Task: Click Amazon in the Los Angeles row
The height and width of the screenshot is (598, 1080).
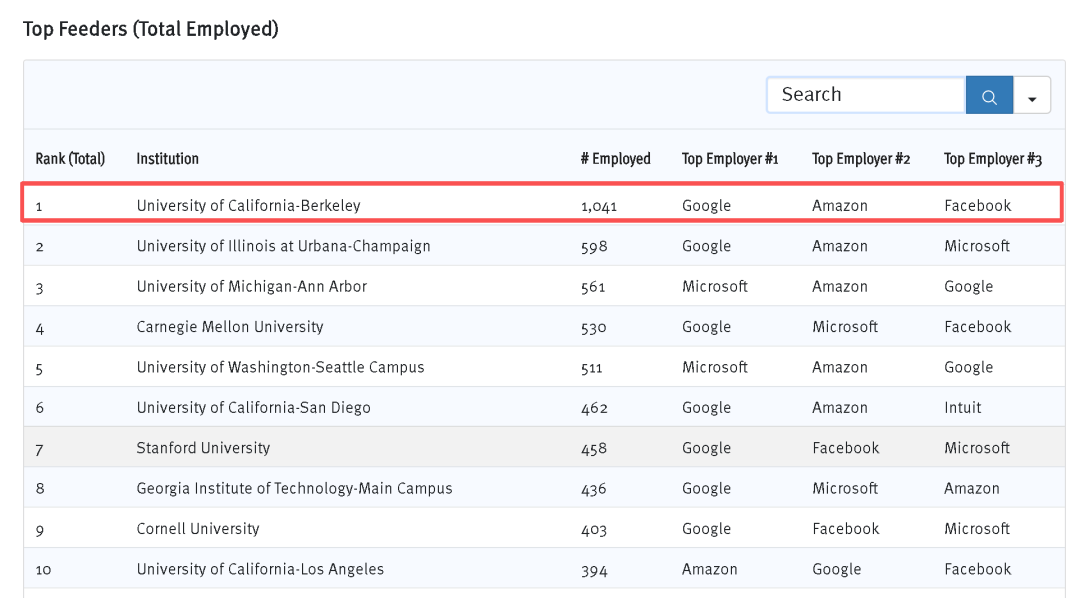Action: pyautogui.click(x=709, y=569)
